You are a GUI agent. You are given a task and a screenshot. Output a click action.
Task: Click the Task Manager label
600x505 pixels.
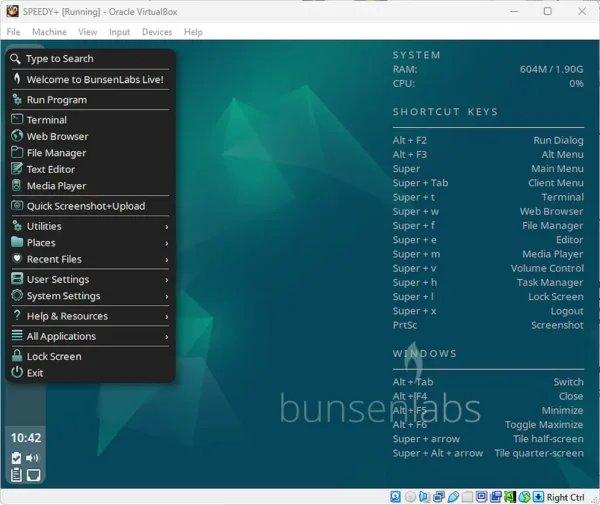[550, 282]
